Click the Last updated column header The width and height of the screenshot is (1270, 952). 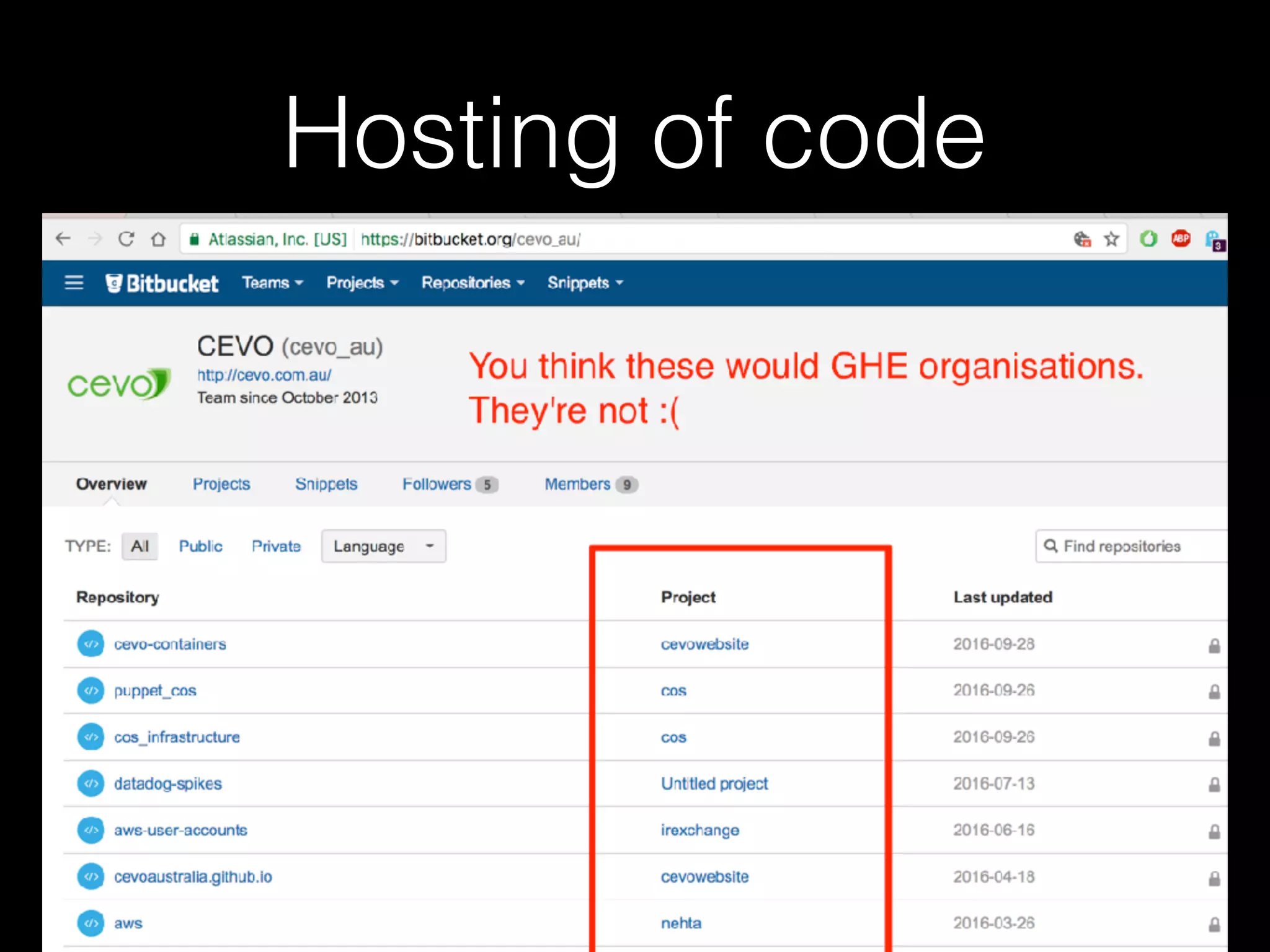point(1003,597)
